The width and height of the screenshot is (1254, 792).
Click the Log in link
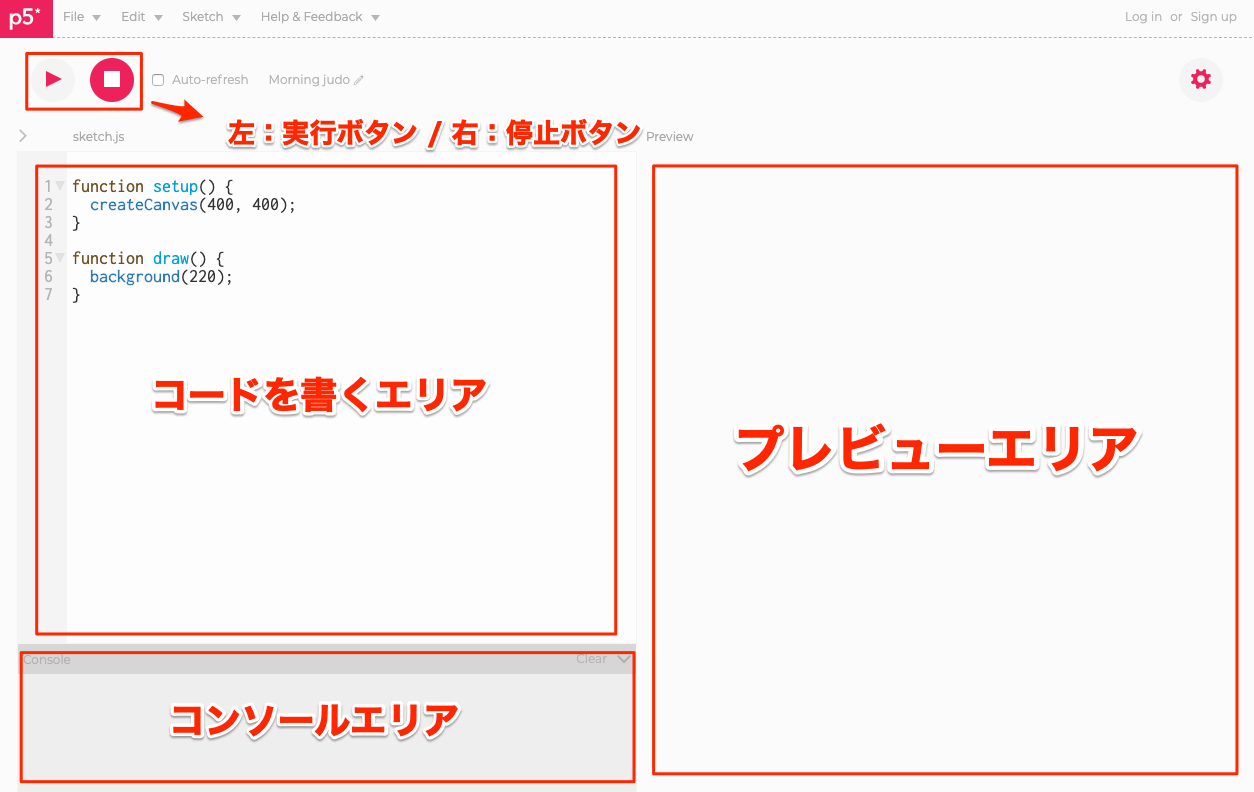[1143, 17]
